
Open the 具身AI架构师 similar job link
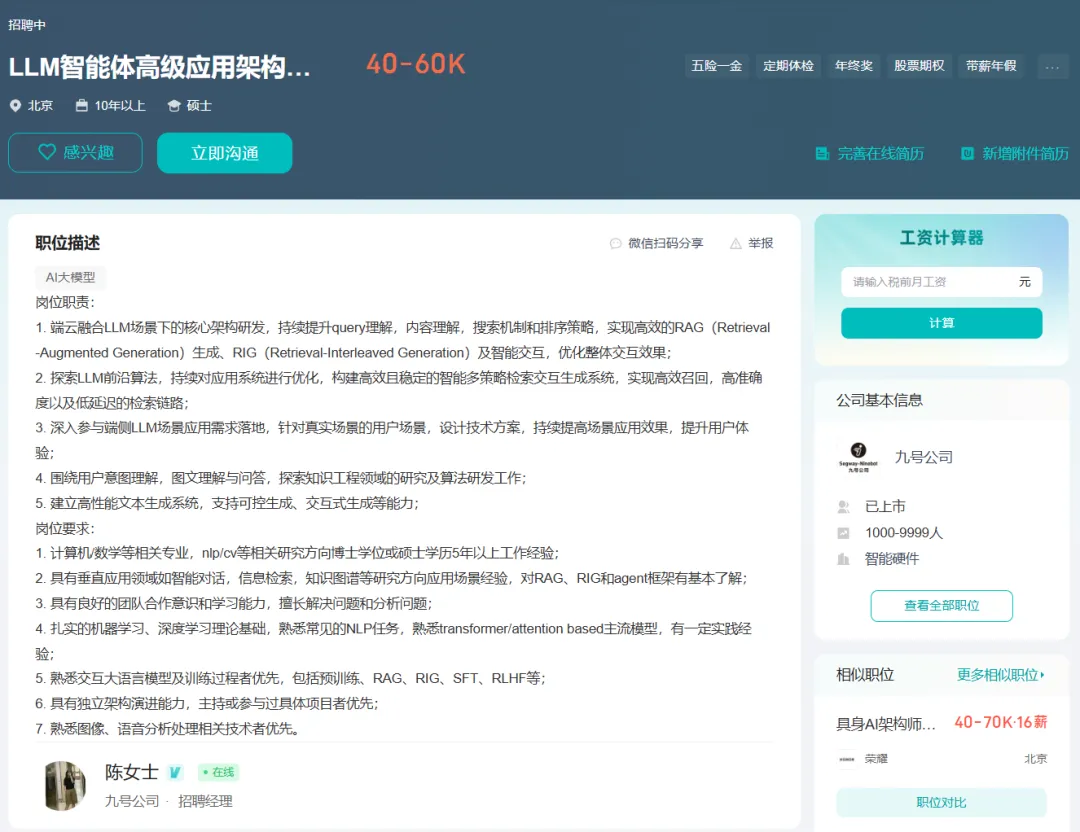tap(886, 723)
